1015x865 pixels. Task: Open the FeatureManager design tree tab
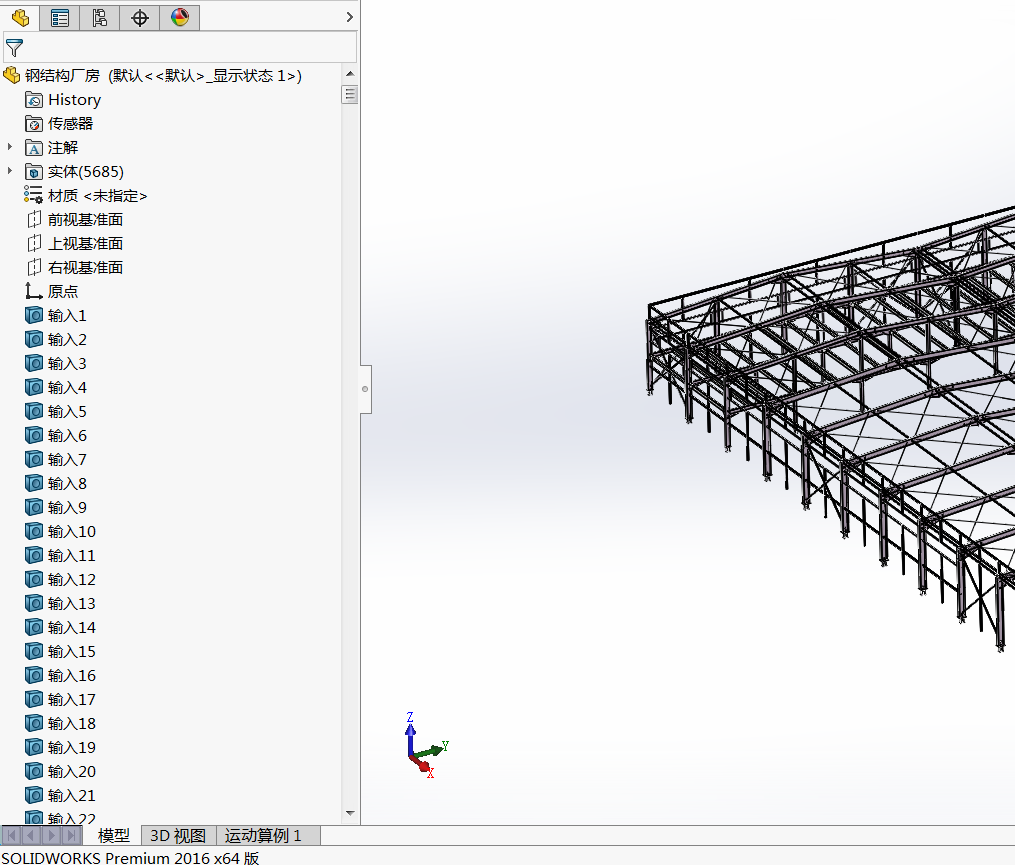(20, 17)
